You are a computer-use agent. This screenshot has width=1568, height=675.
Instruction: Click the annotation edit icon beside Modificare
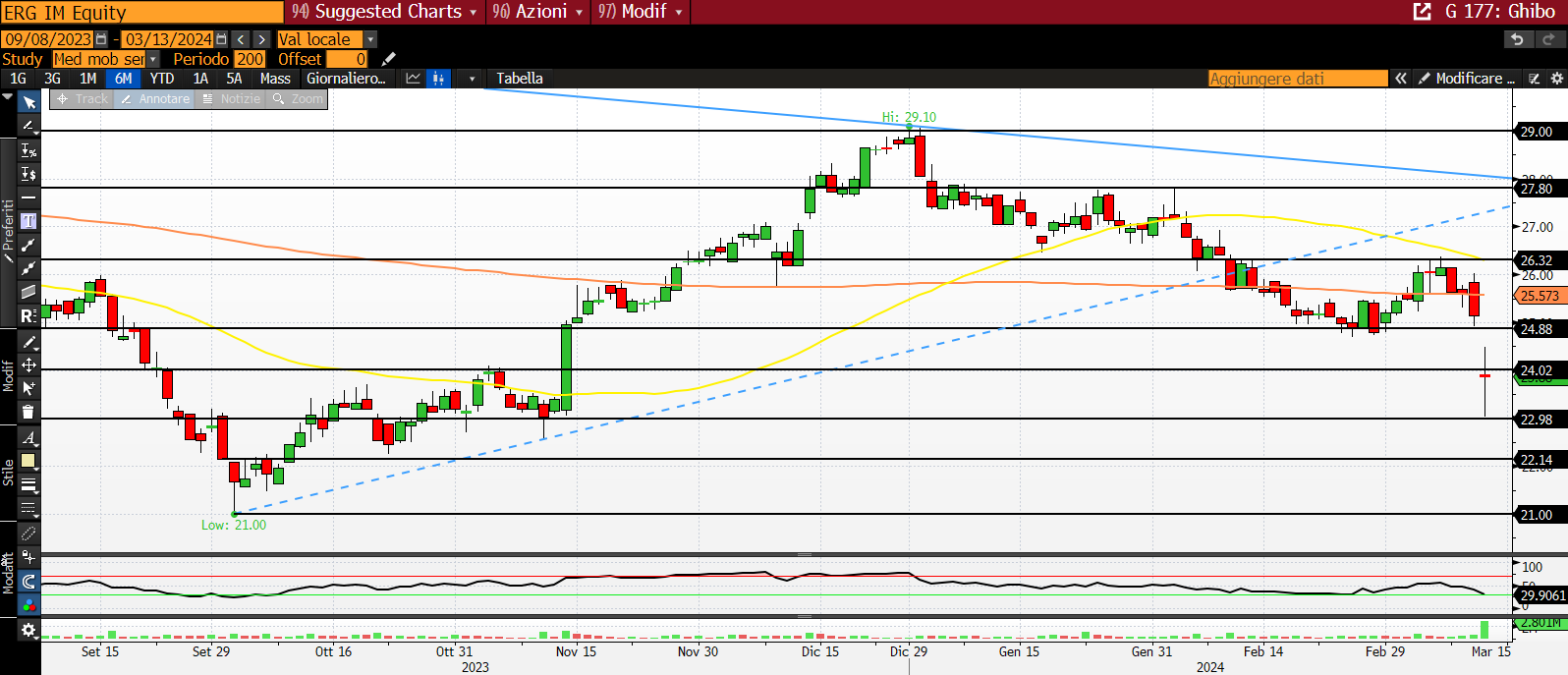tap(1535, 79)
